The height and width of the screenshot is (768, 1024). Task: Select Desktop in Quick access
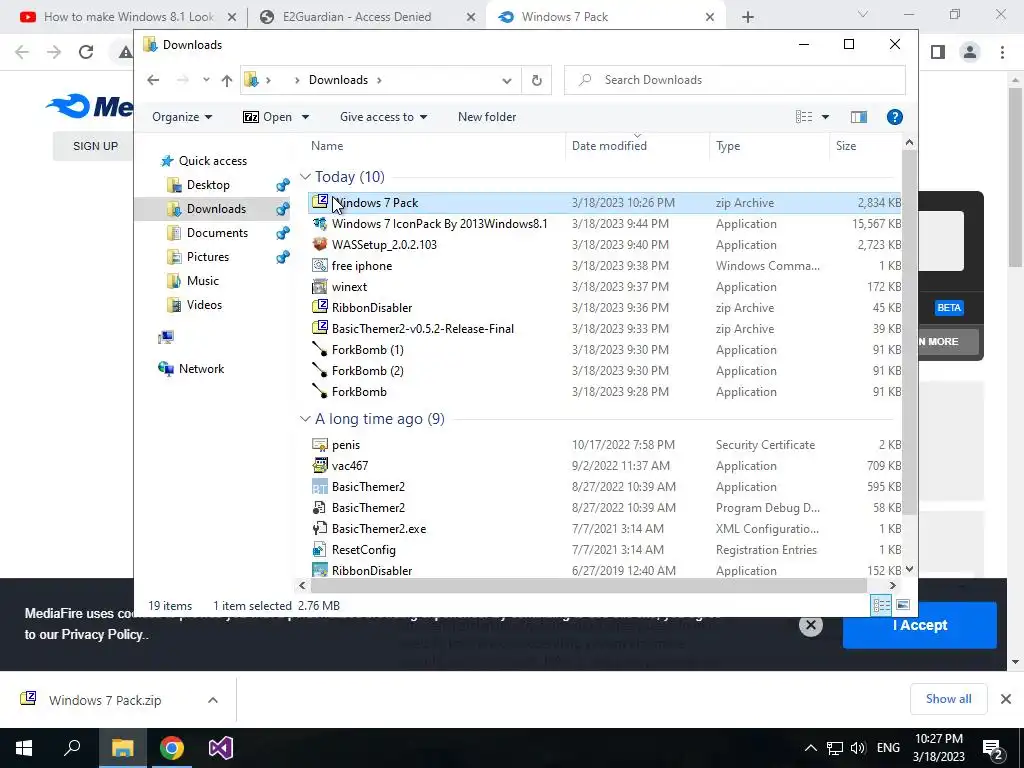coord(208,185)
